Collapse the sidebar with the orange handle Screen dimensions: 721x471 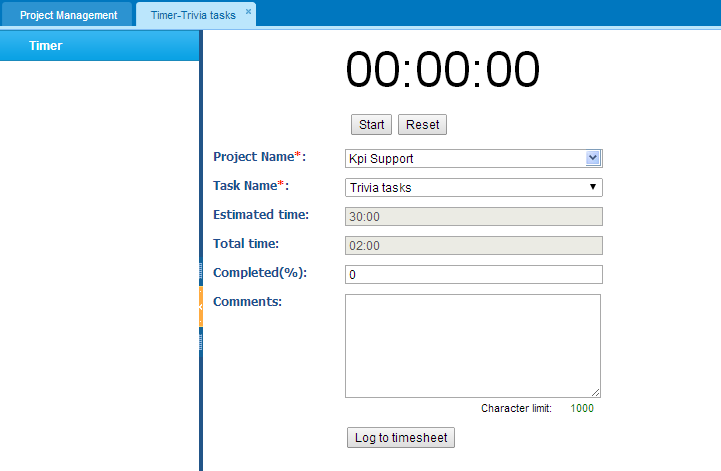tap(201, 306)
